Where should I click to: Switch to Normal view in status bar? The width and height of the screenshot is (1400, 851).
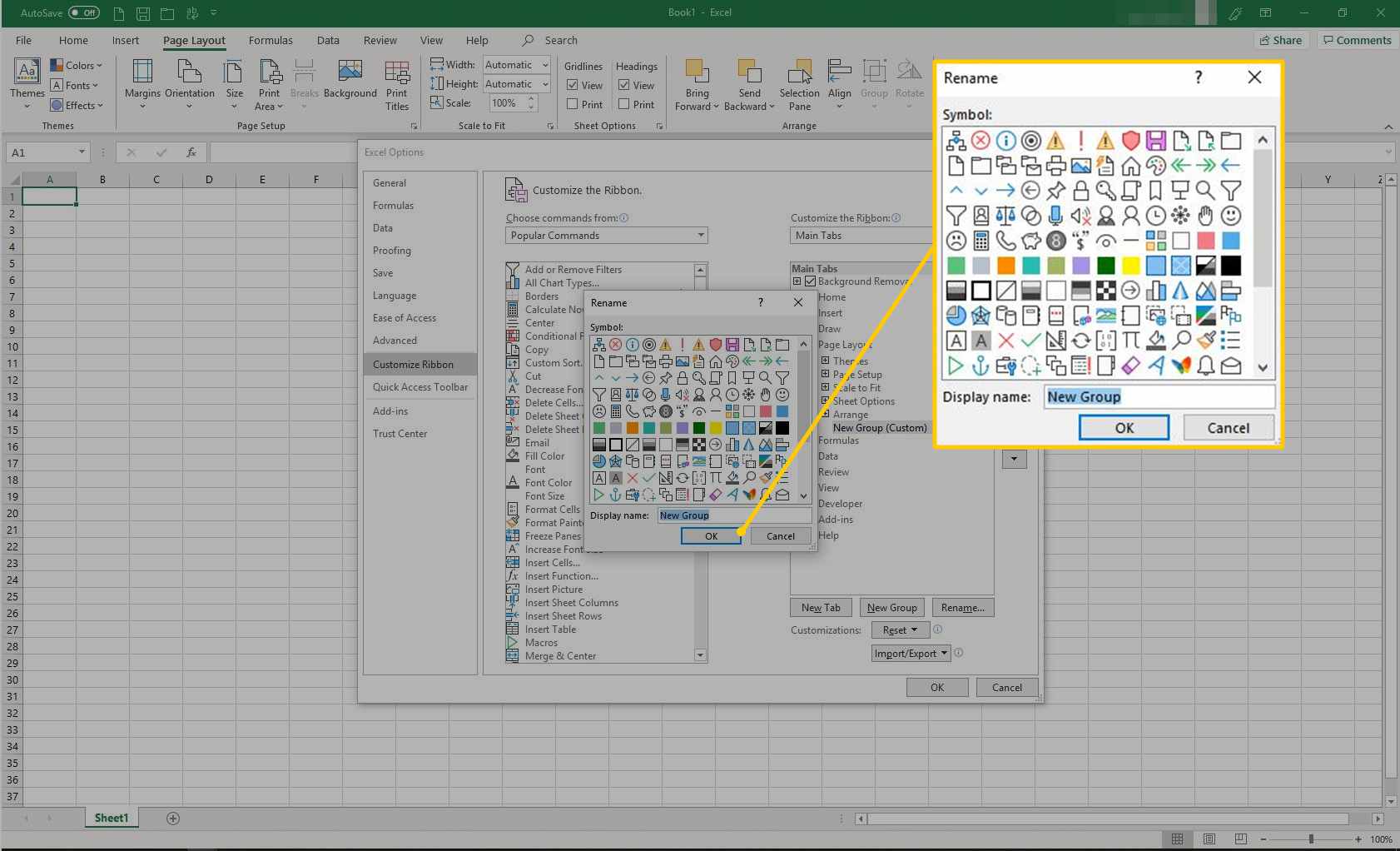1177,839
